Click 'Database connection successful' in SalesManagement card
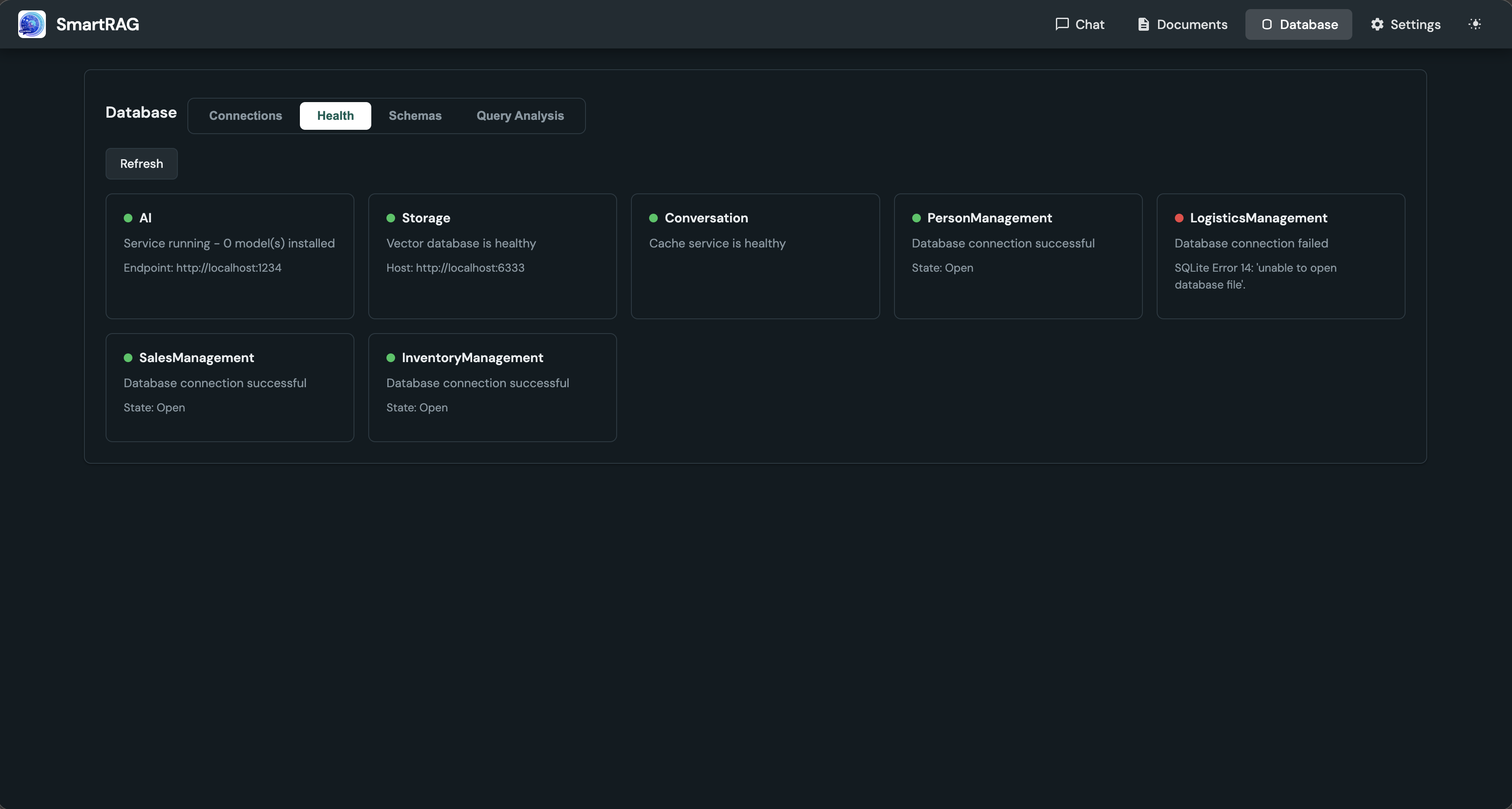Image resolution: width=1512 pixels, height=809 pixels. click(x=215, y=383)
